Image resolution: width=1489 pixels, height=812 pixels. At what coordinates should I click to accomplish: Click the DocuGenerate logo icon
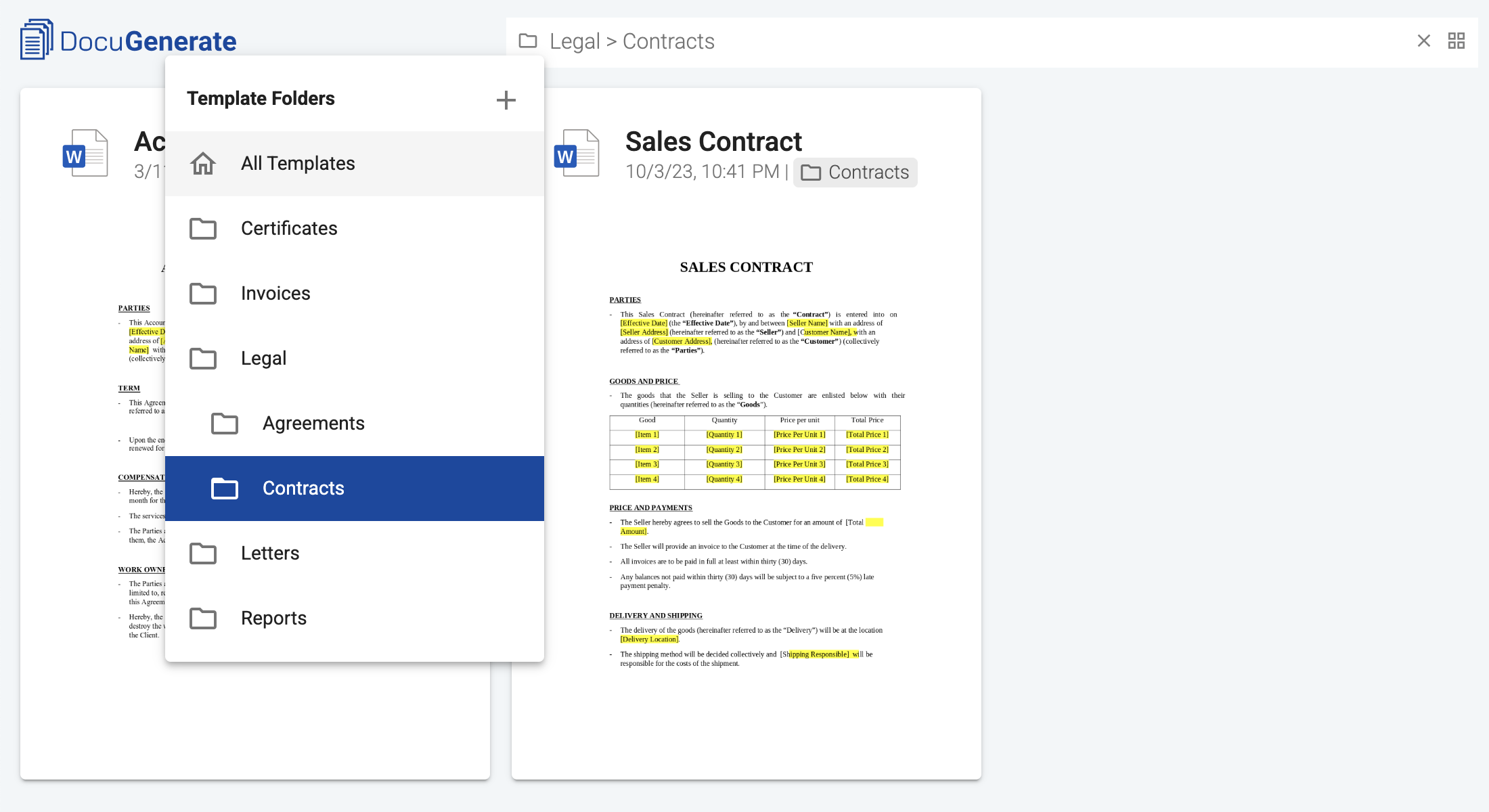(x=37, y=40)
